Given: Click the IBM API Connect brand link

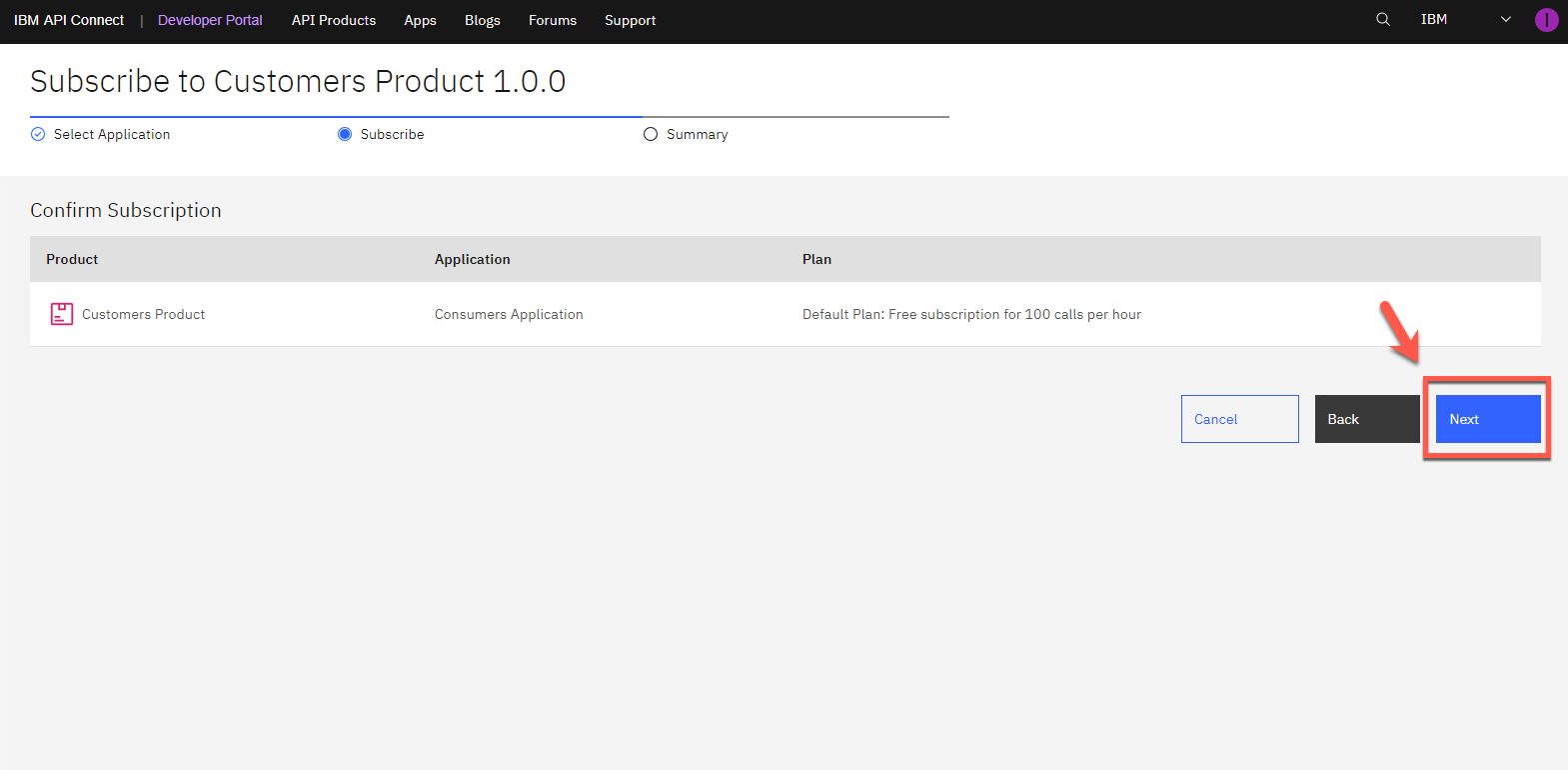Looking at the screenshot, I should (x=69, y=20).
